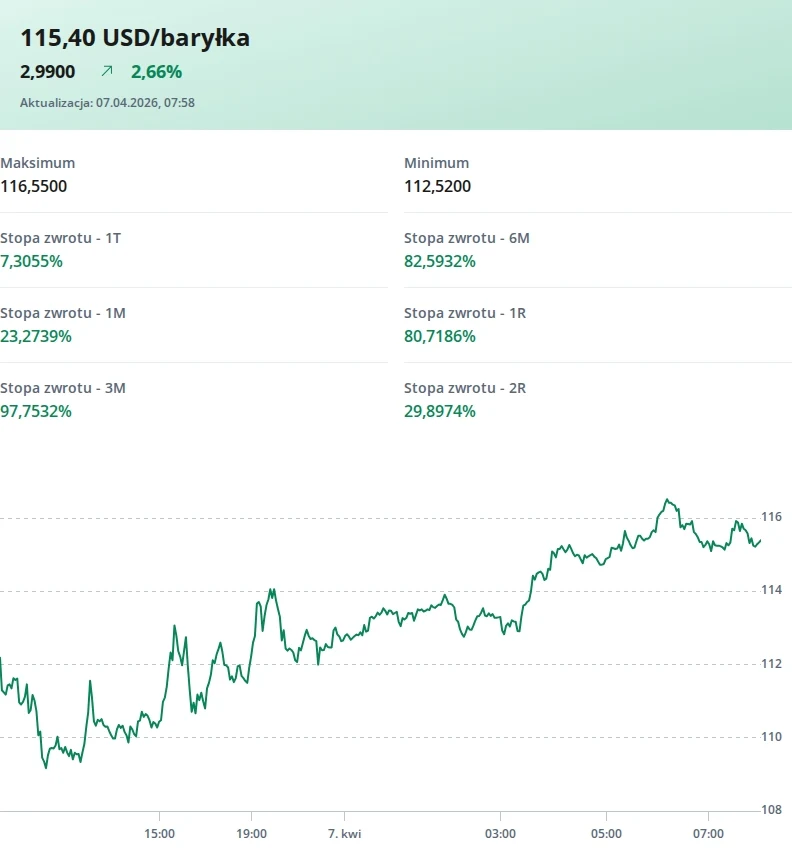Screen dimensions: 792x865
Task: Click the 19:00 time axis label
Action: pos(251,833)
